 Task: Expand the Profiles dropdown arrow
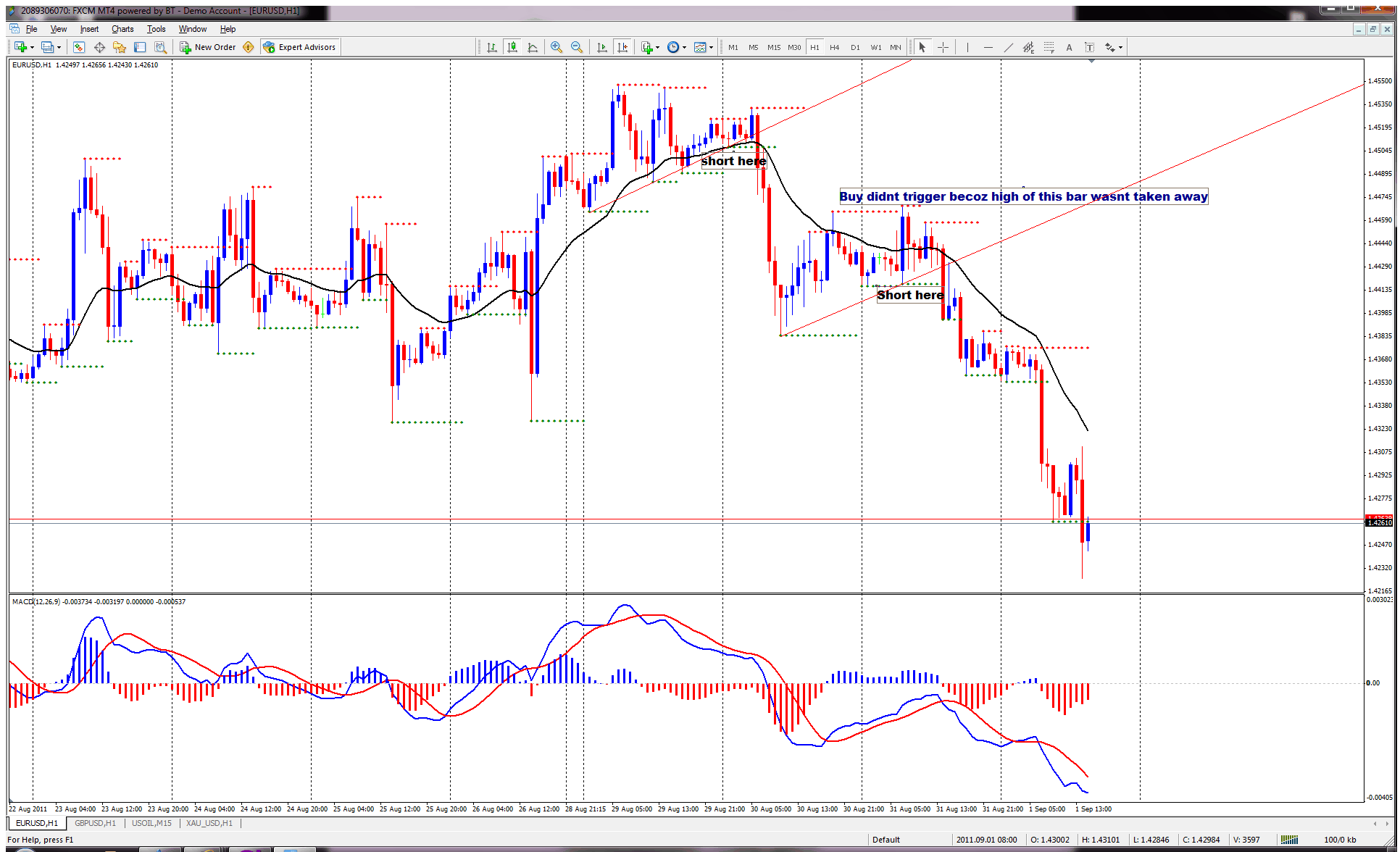[x=59, y=47]
